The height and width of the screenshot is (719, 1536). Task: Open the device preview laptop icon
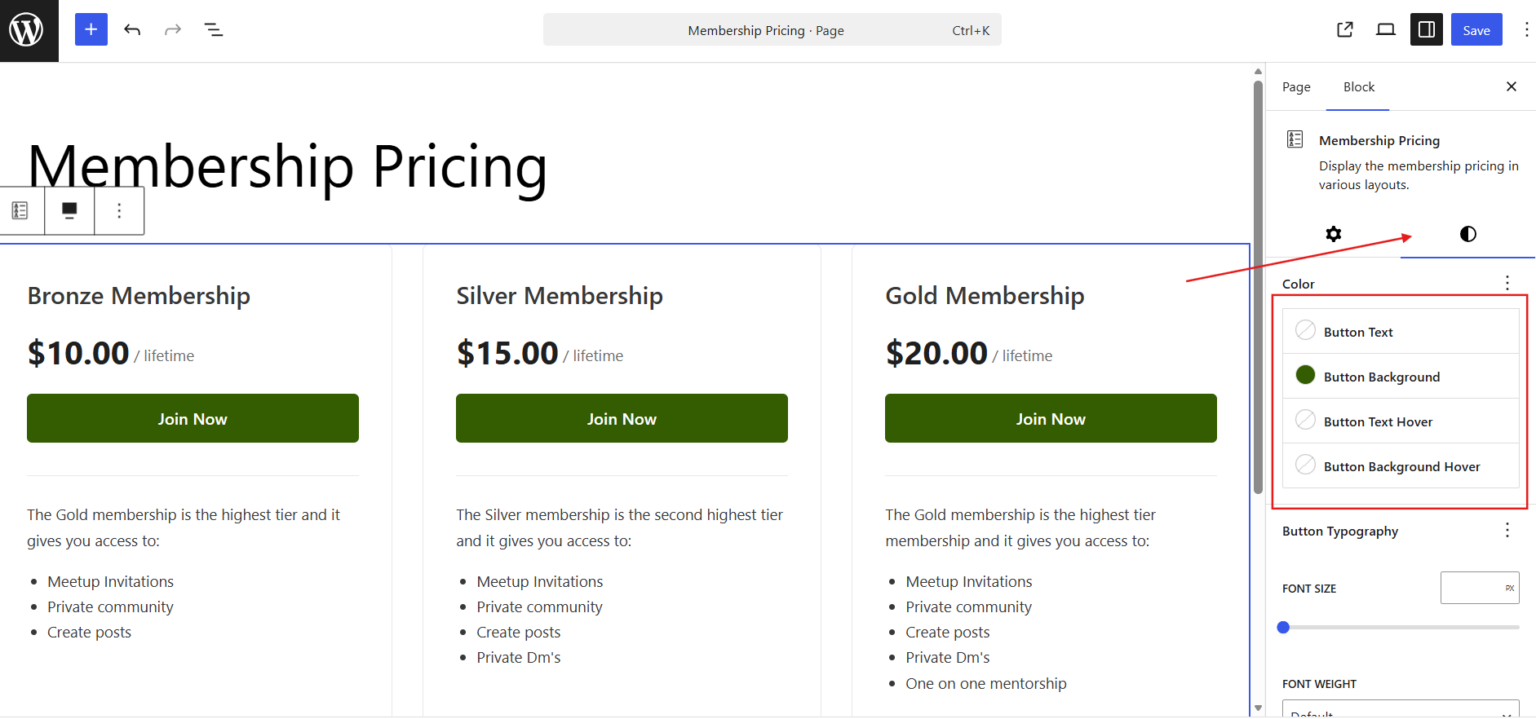coord(1386,30)
